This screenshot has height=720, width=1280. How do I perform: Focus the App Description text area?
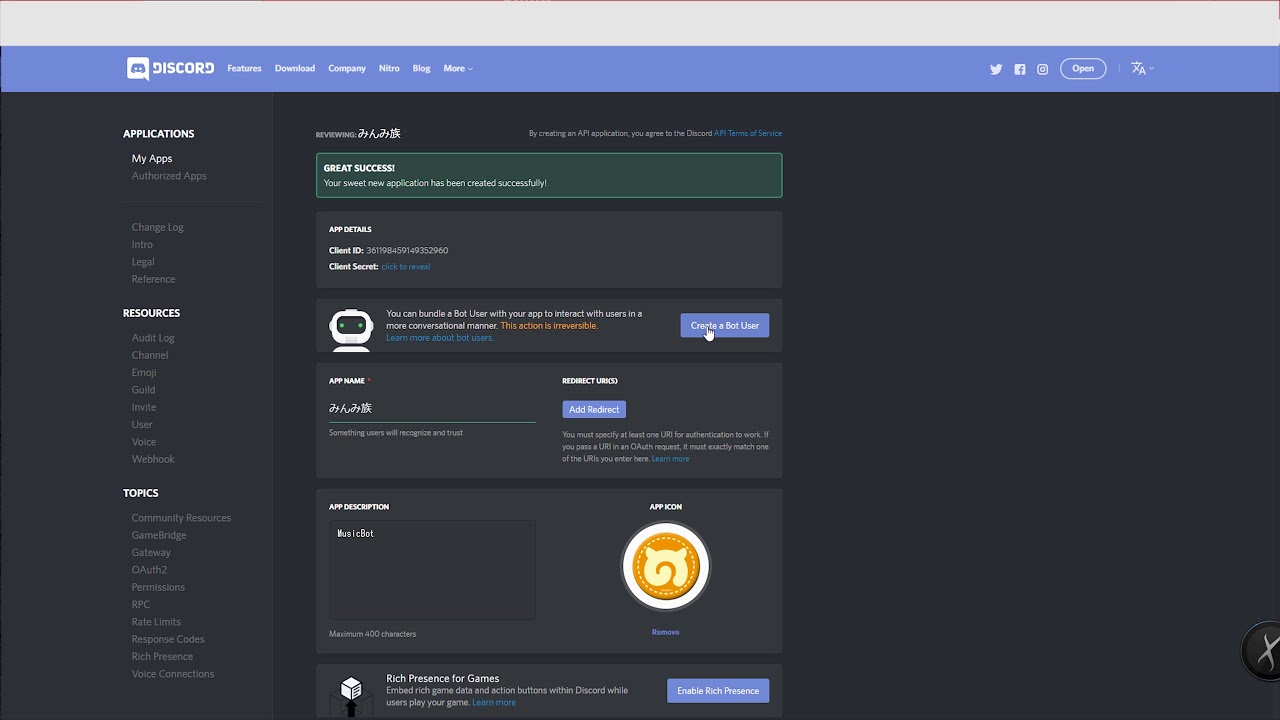coord(432,569)
